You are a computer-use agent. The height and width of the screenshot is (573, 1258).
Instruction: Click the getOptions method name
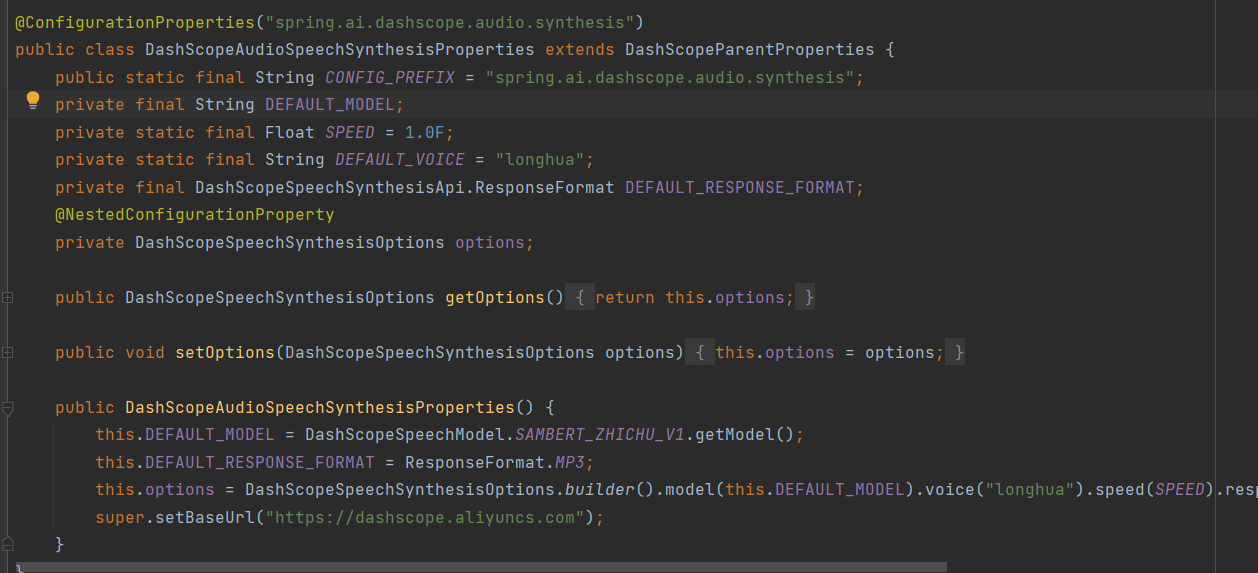click(x=495, y=297)
